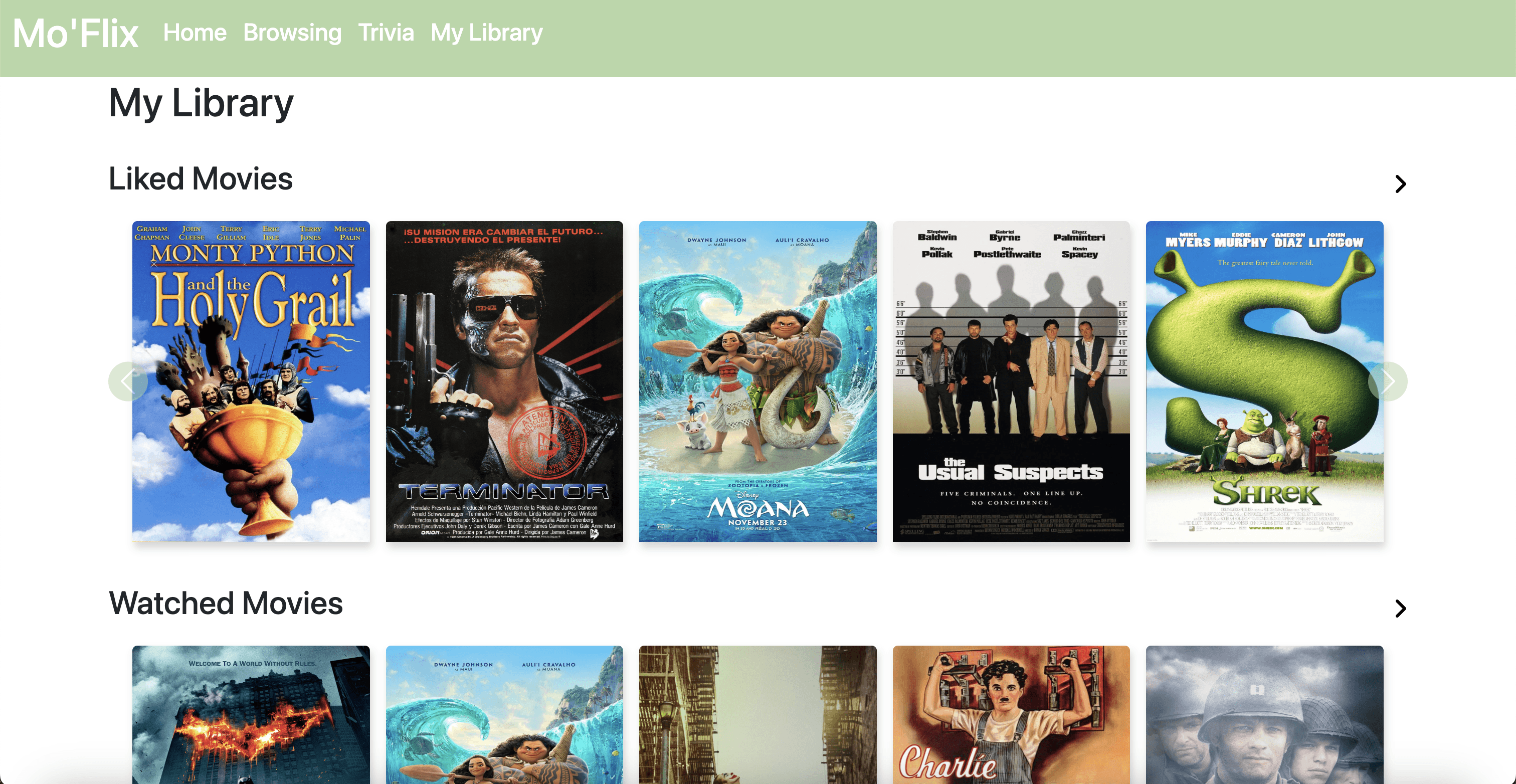This screenshot has height=784, width=1516.
Task: Select the Moana poster in Watched Movies
Action: pyautogui.click(x=504, y=714)
